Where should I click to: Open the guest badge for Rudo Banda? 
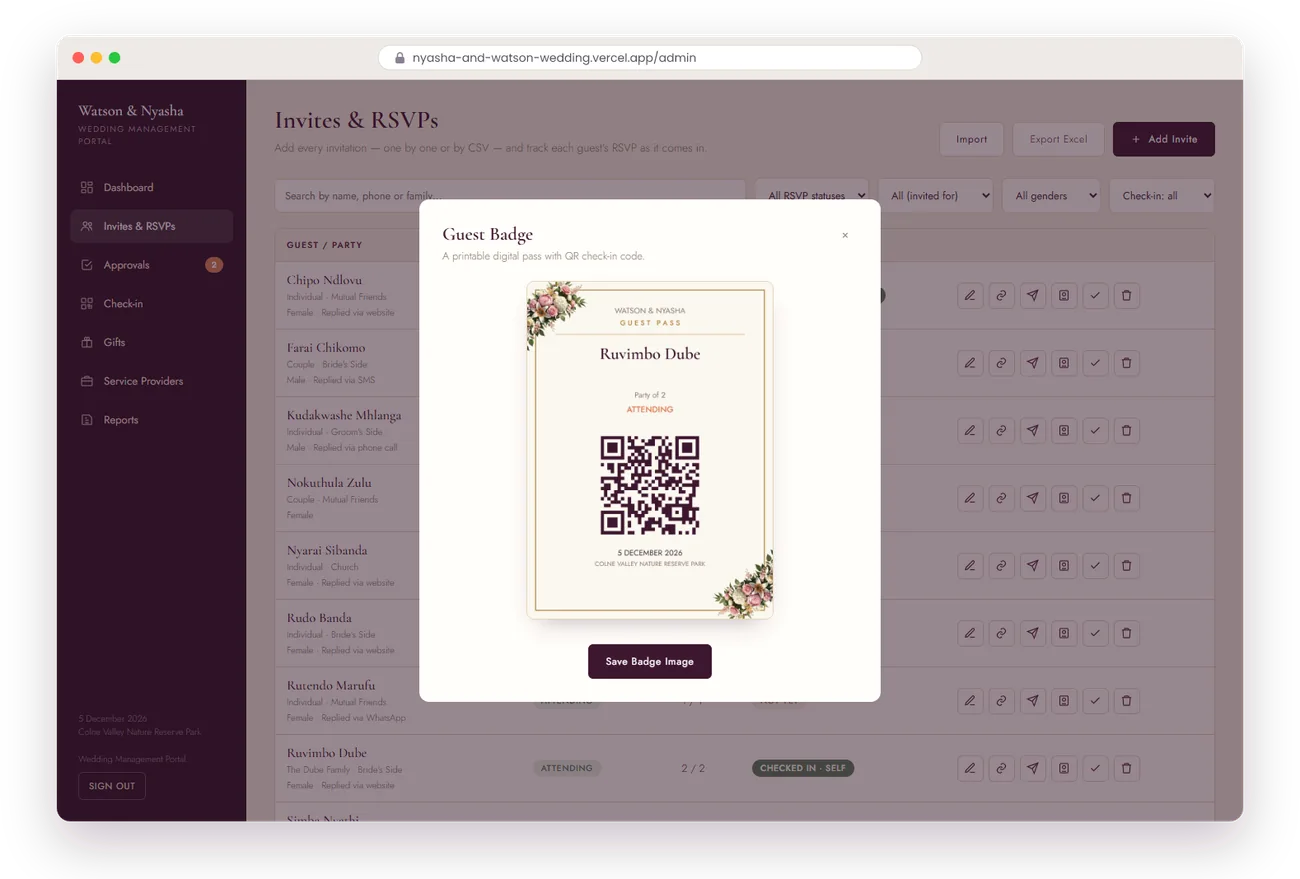pyautogui.click(x=1064, y=633)
